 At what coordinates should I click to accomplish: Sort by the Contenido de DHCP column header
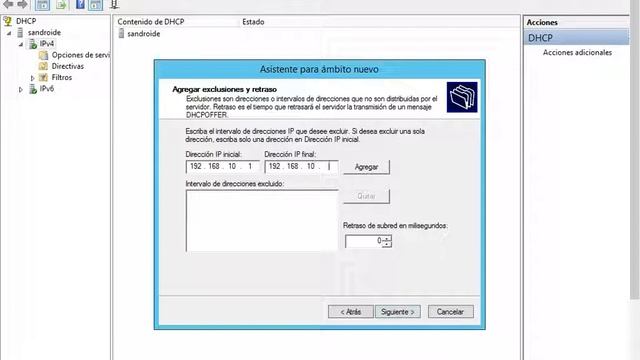tap(151, 22)
